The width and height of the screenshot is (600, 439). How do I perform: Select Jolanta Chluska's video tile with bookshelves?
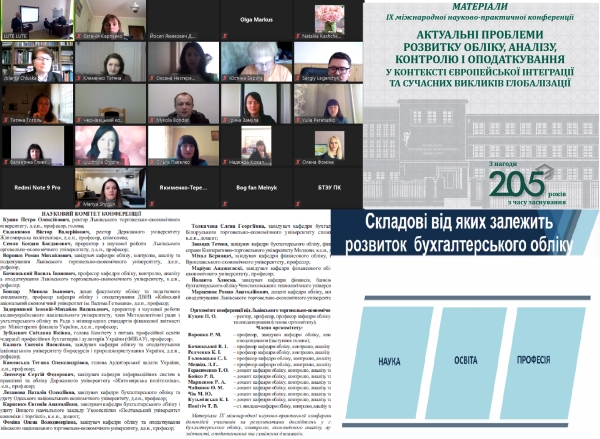click(38, 62)
